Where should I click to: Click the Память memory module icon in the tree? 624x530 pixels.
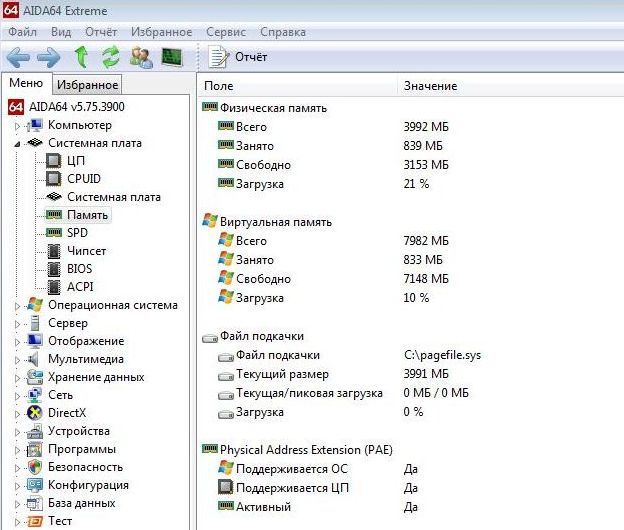(x=54, y=215)
